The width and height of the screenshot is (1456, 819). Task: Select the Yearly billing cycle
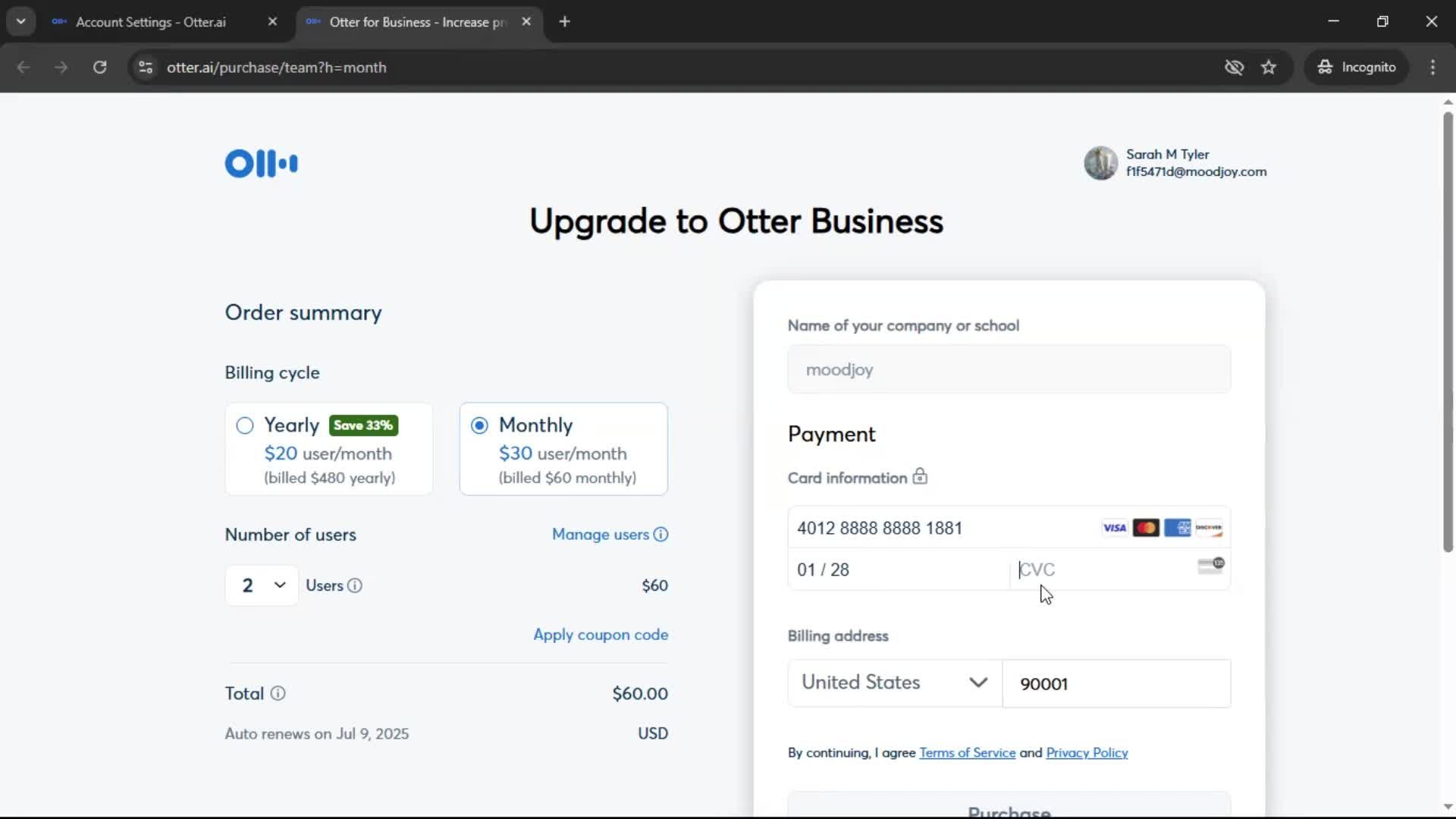[x=245, y=425]
